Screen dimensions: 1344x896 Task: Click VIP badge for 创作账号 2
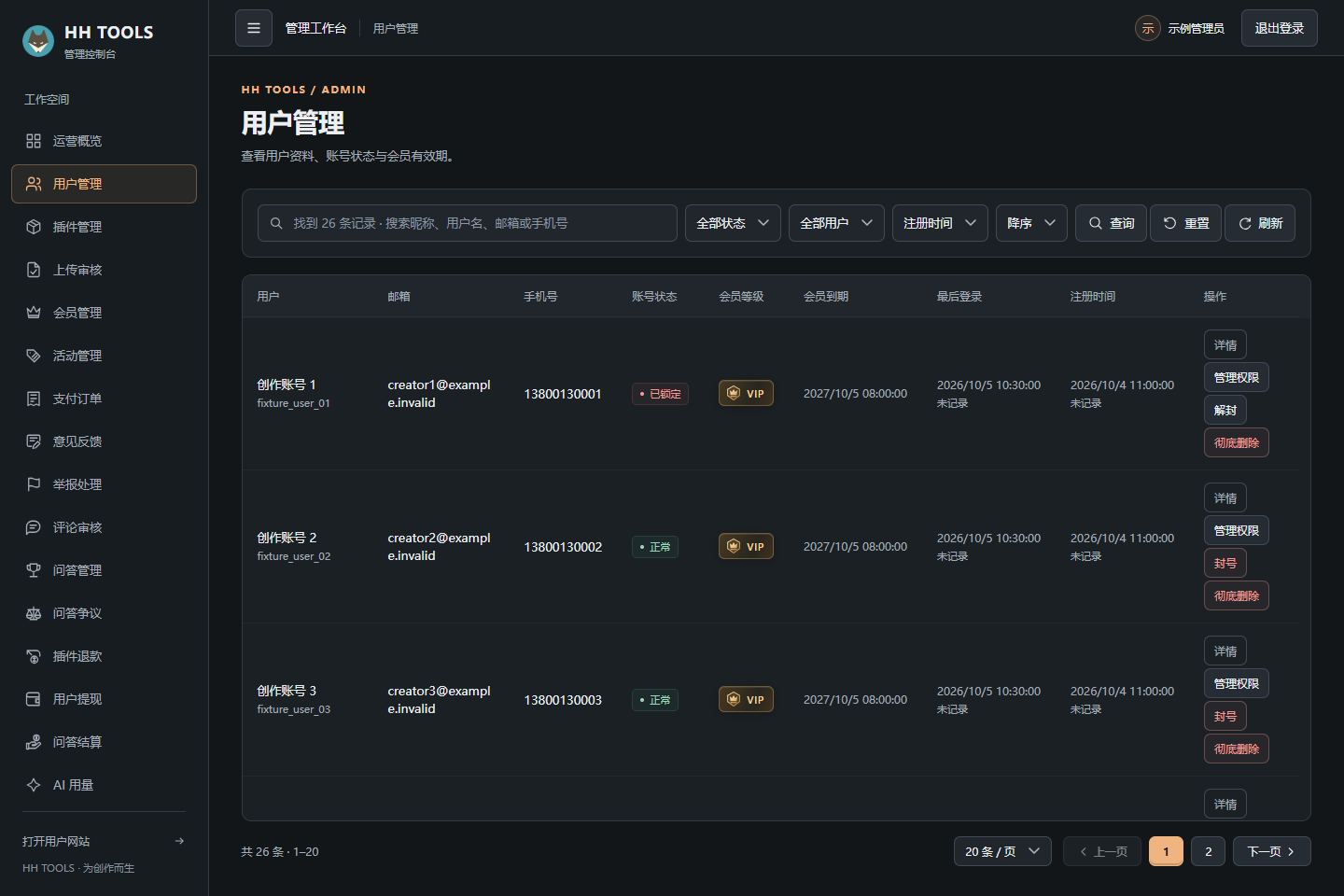(746, 546)
